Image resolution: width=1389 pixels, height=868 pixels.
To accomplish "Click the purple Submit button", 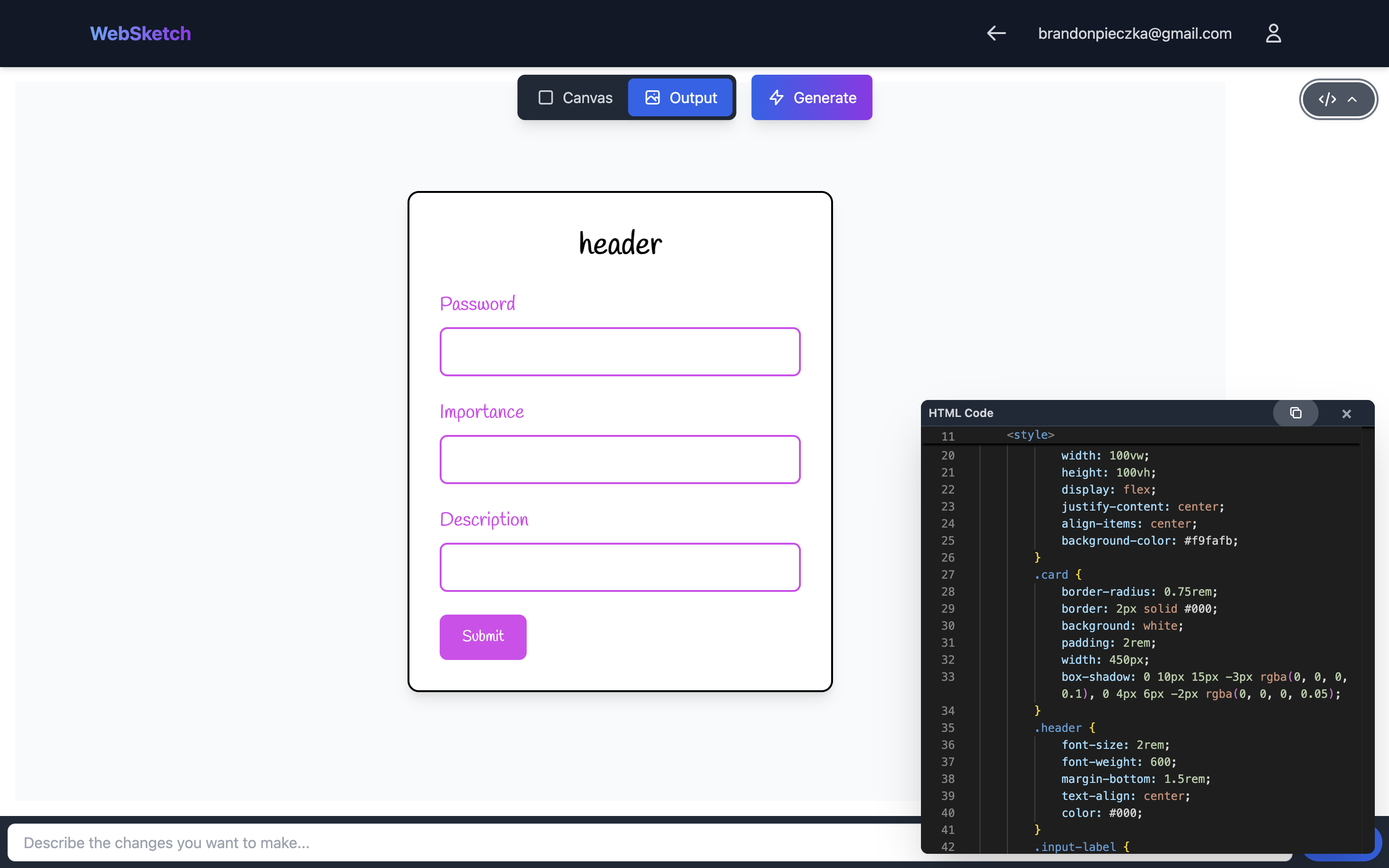I will coord(483,637).
